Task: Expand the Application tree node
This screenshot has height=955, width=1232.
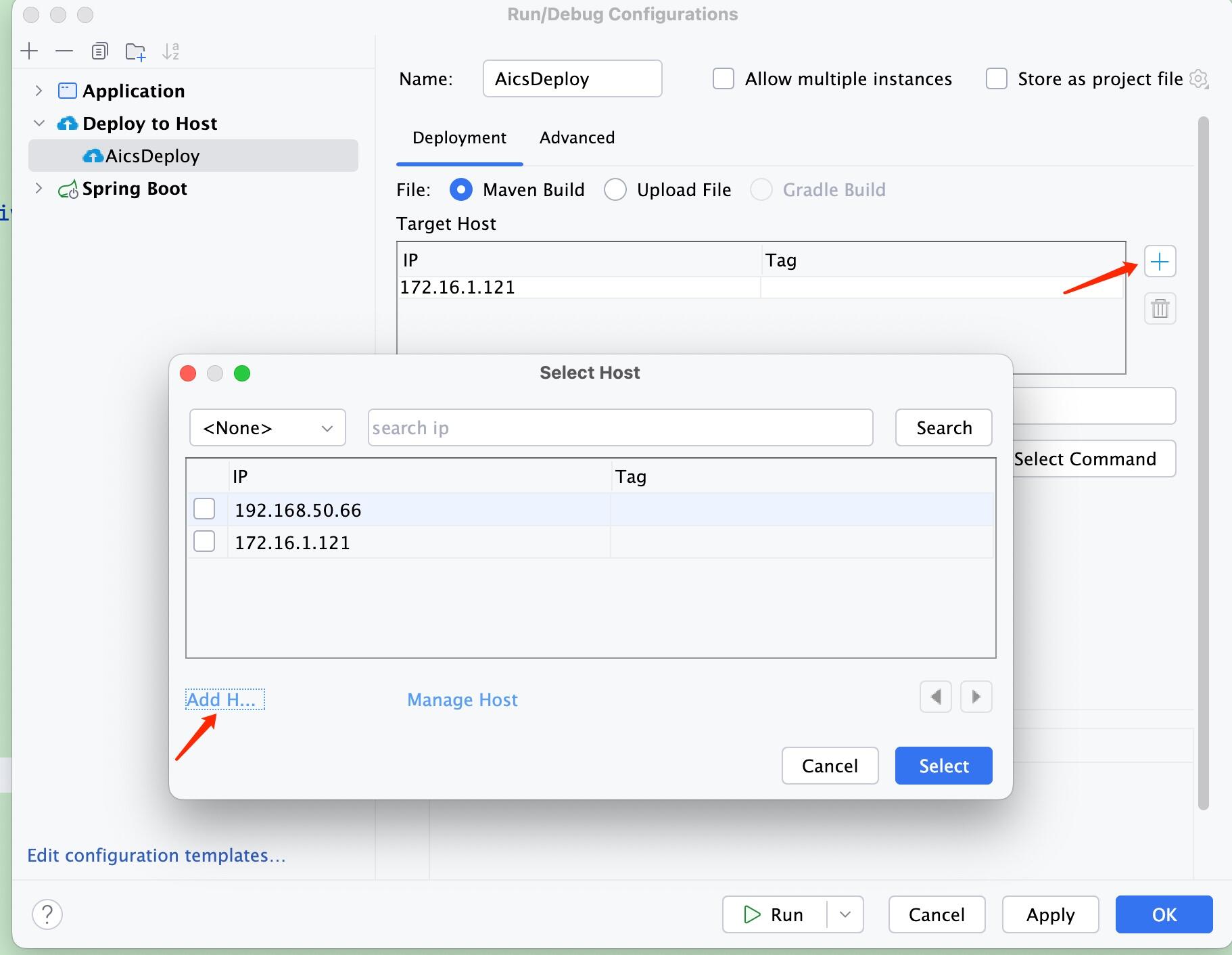Action: point(39,91)
